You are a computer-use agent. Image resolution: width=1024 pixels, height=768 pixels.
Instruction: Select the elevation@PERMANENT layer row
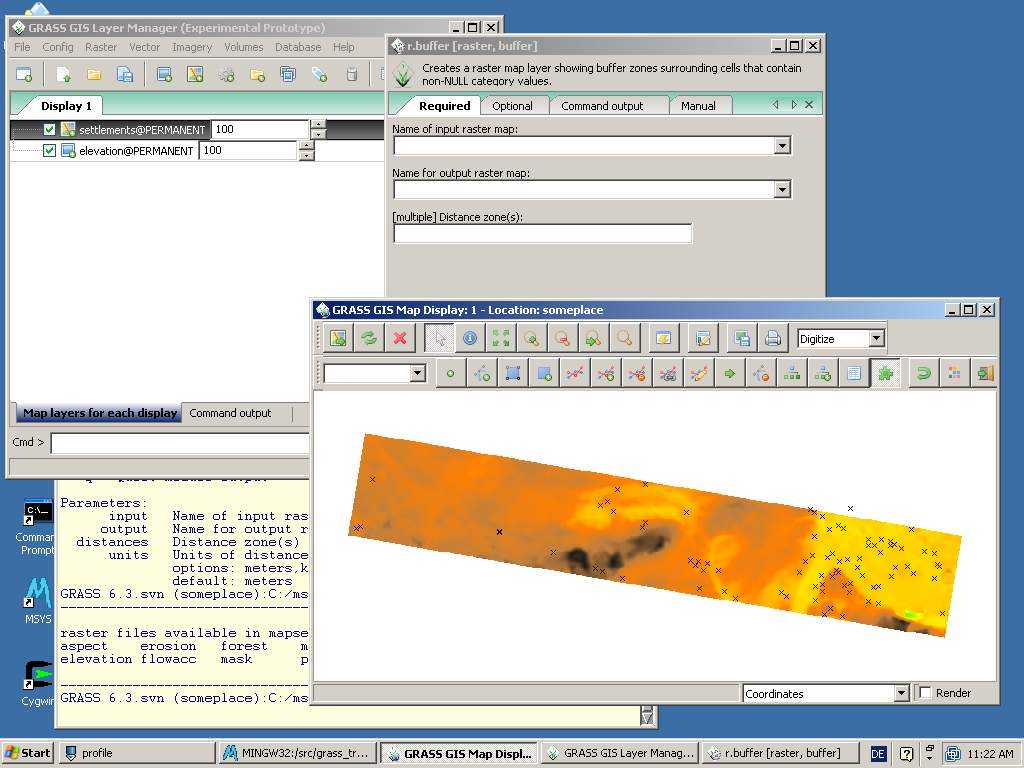pyautogui.click(x=199, y=150)
